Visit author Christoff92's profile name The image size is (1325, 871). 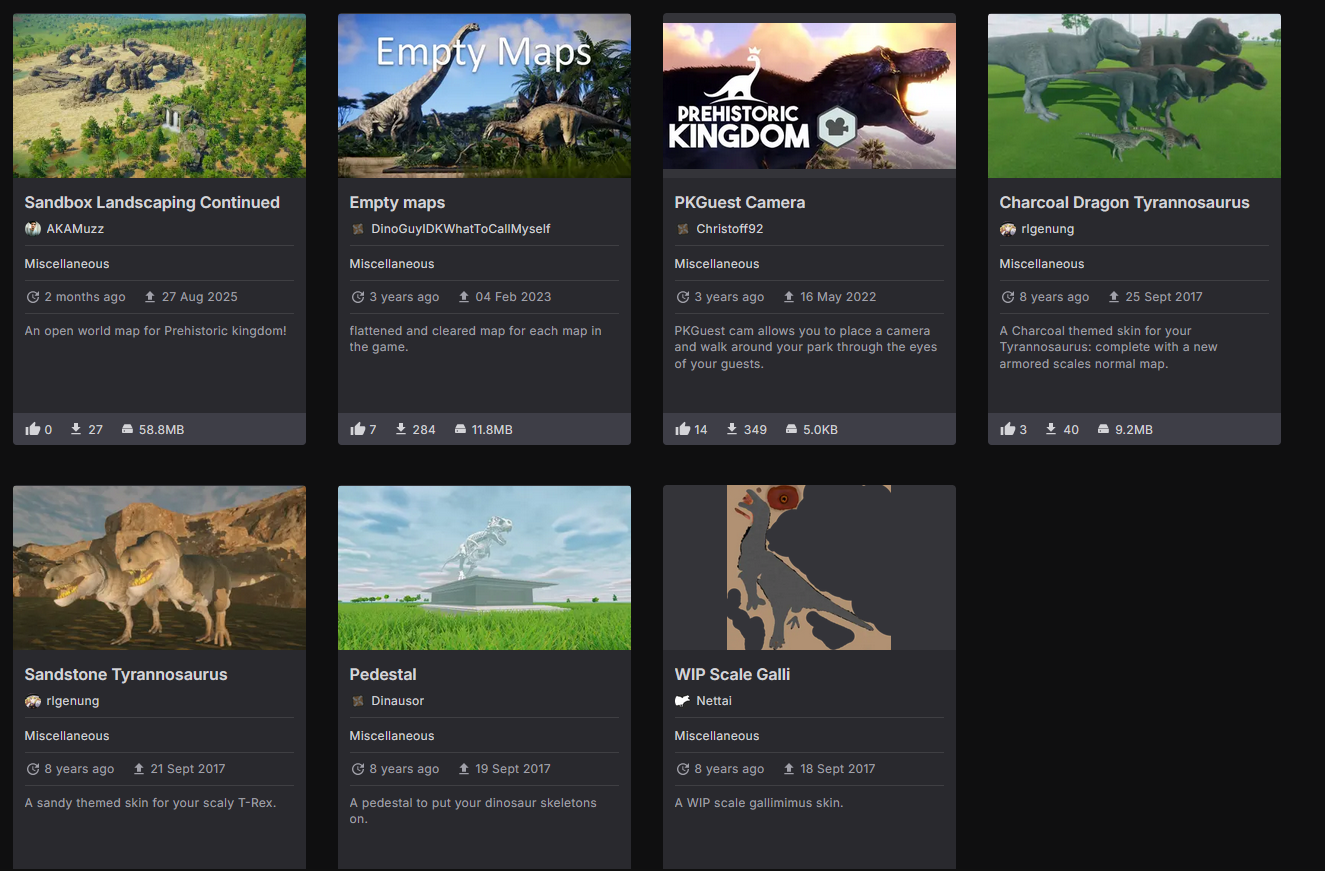[730, 229]
